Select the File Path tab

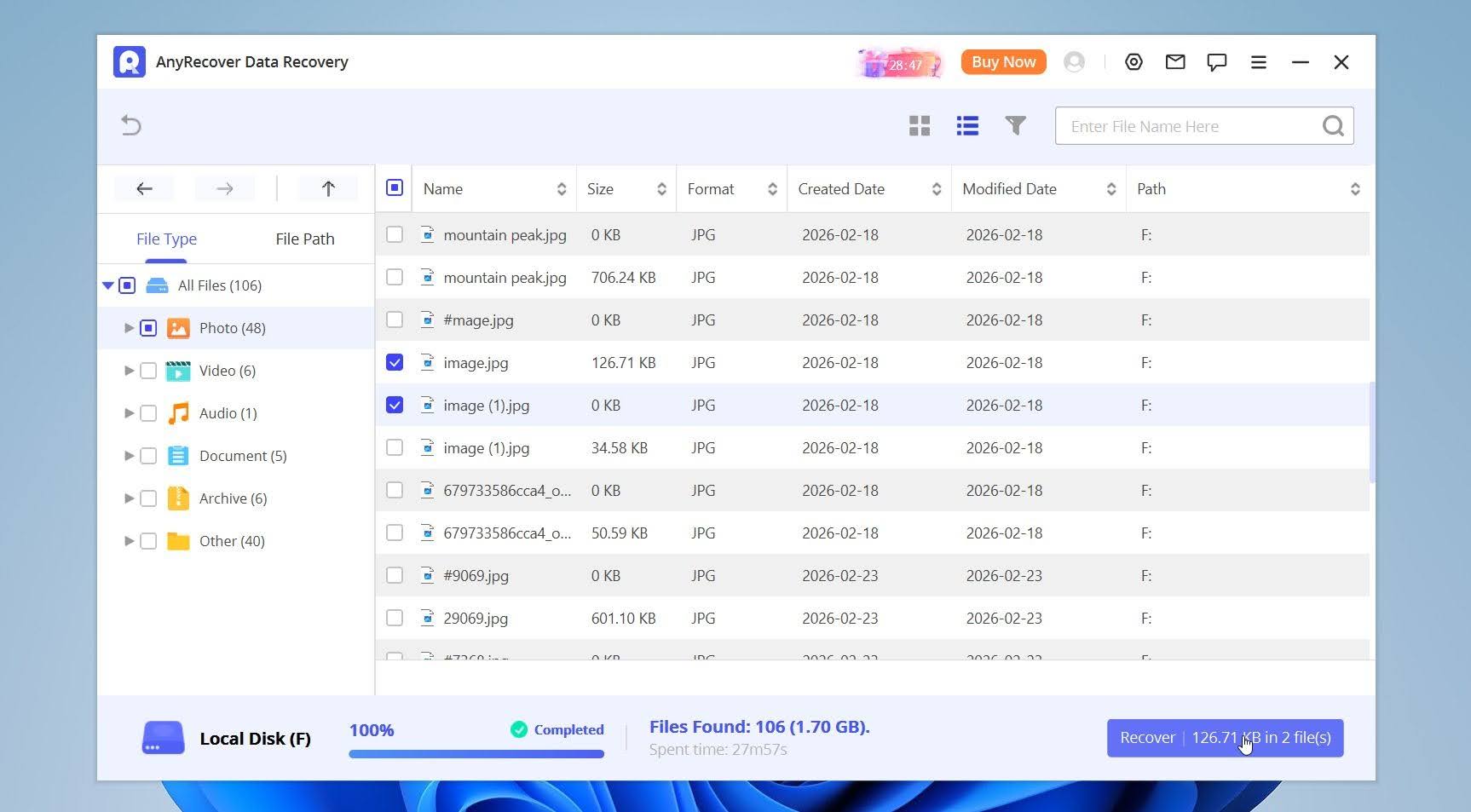coord(305,239)
